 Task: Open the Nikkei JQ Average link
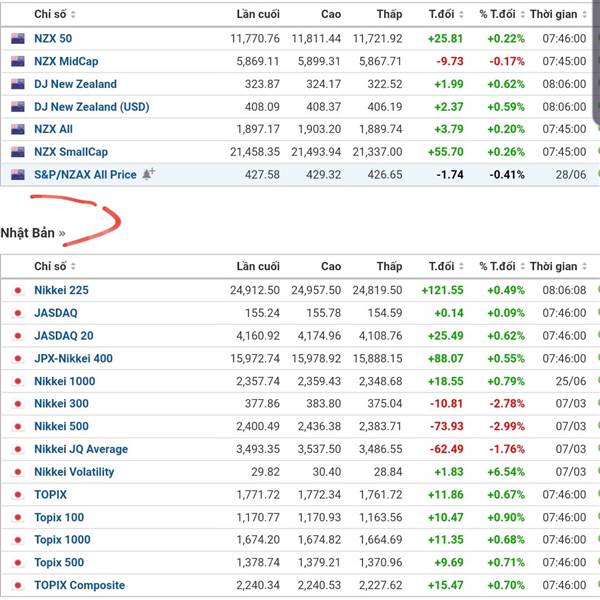tap(81, 449)
